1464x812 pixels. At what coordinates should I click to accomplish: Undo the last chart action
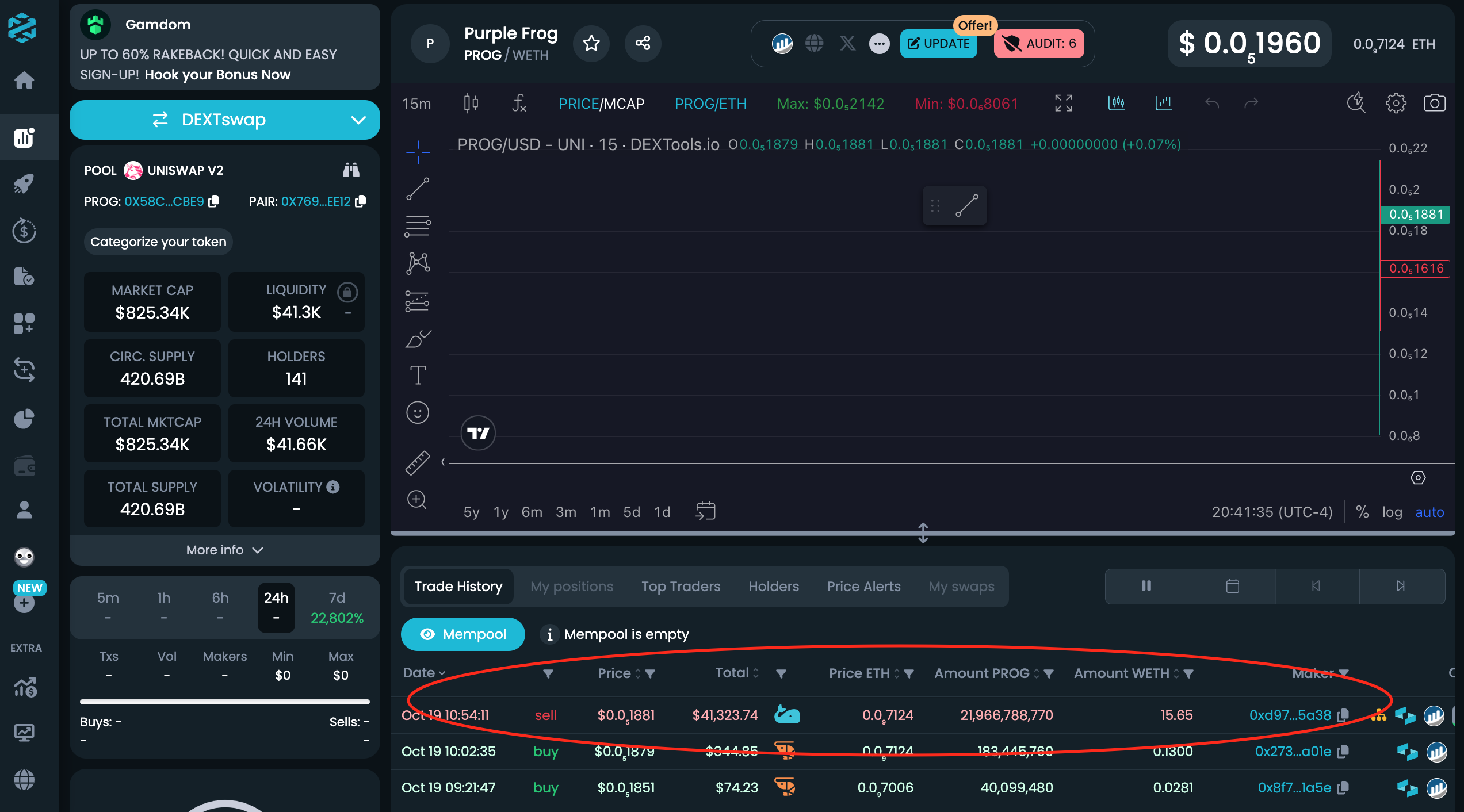[1212, 104]
